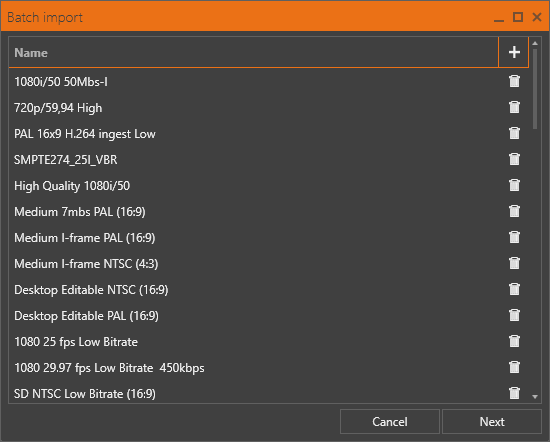550x442 pixels.
Task: Remove Medium 7mbs PAL (16:9) entry
Action: (x=514, y=211)
